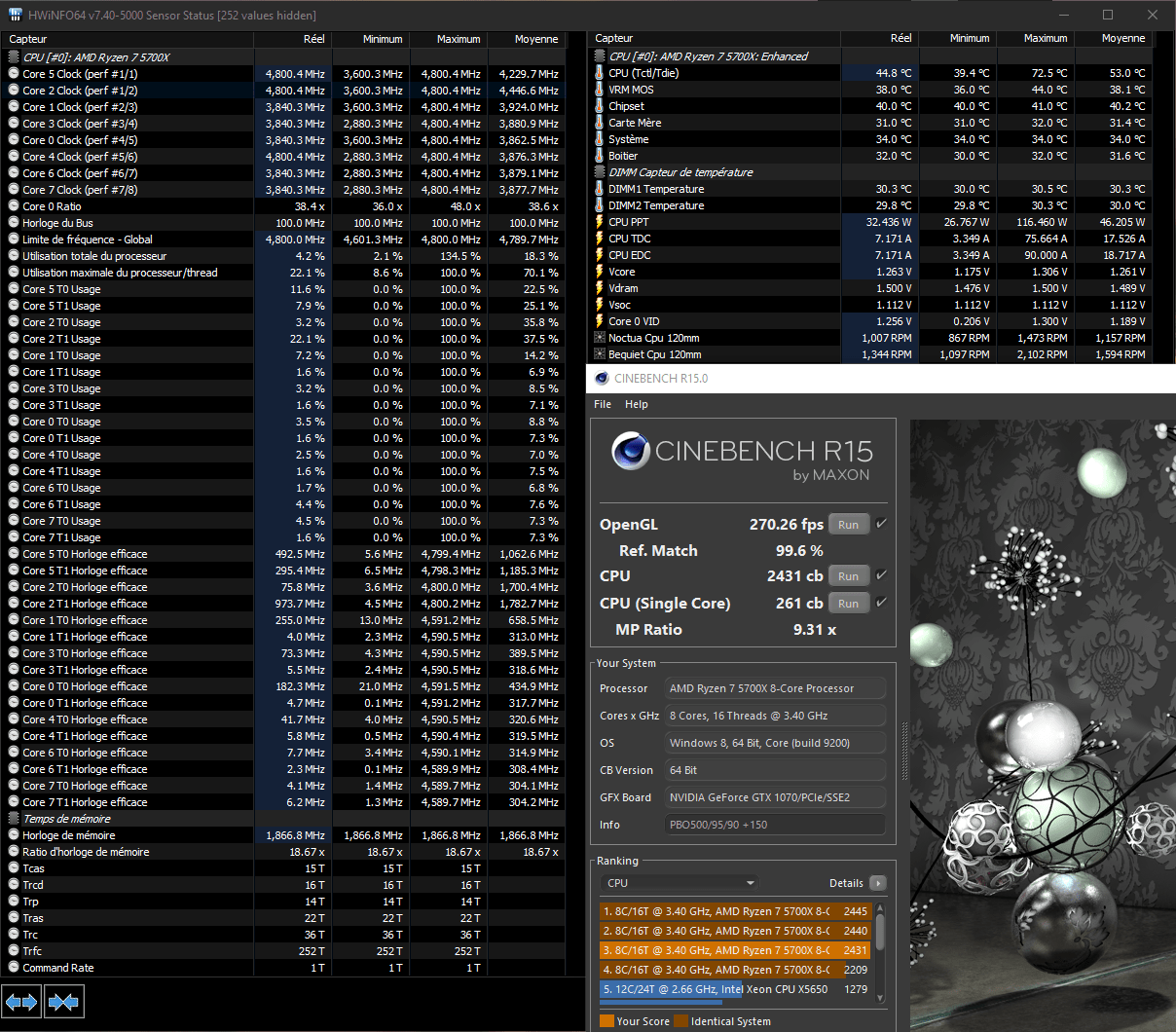The image size is (1176, 1032).
Task: Click the GFX Board field NVIDIA GeForce GTX 1070
Action: tap(776, 797)
